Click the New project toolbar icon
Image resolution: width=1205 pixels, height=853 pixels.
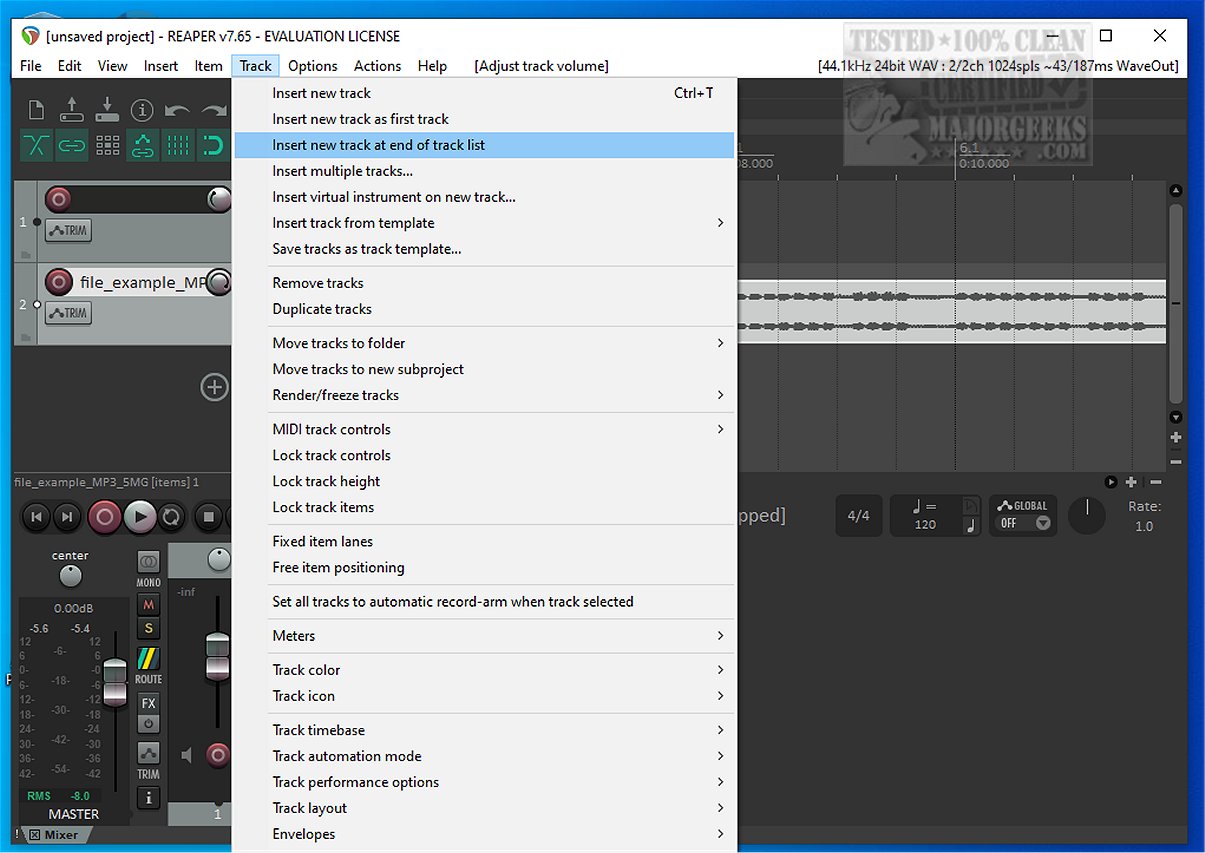pyautogui.click(x=36, y=110)
